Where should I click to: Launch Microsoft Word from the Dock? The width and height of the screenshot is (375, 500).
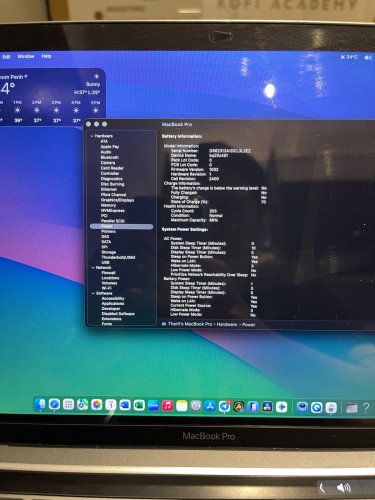125,405
